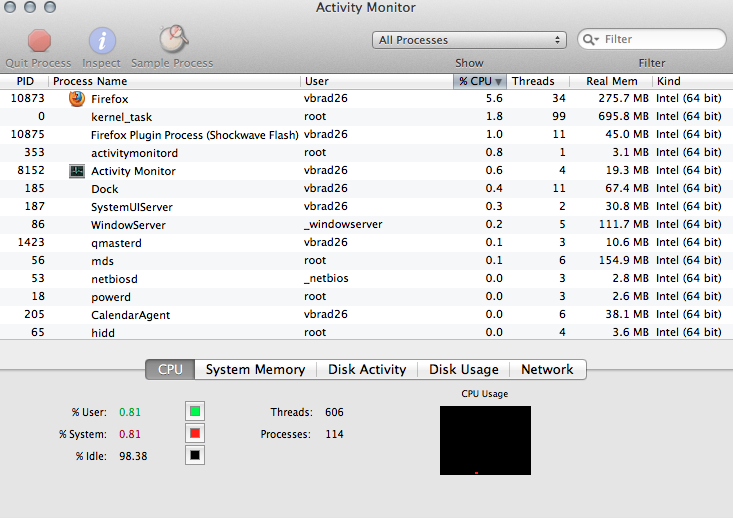Viewport: 733px width, 518px height.
Task: Click PID 10875 cell
Action: click(x=28, y=134)
